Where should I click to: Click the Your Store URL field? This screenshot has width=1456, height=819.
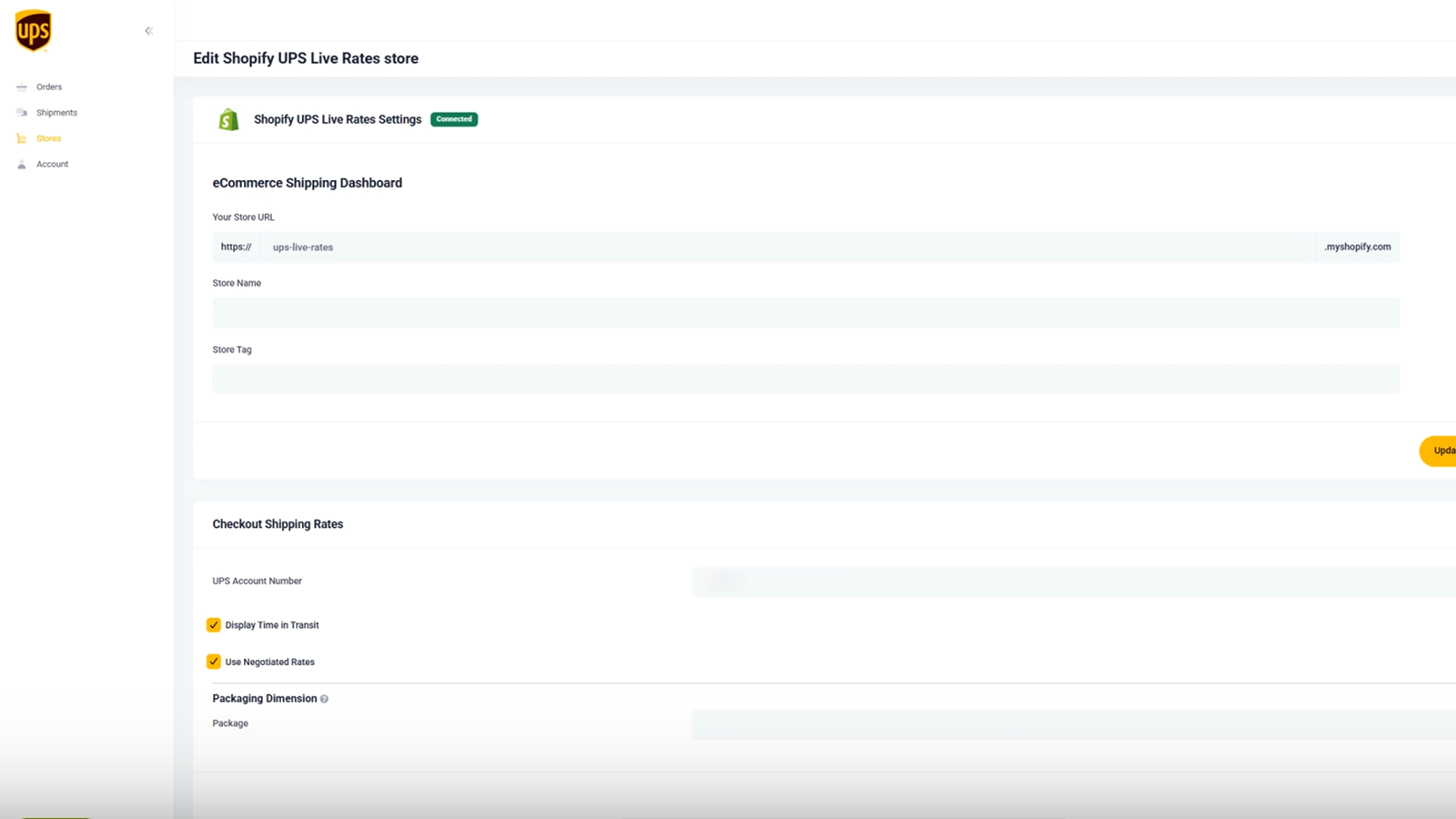pos(787,248)
